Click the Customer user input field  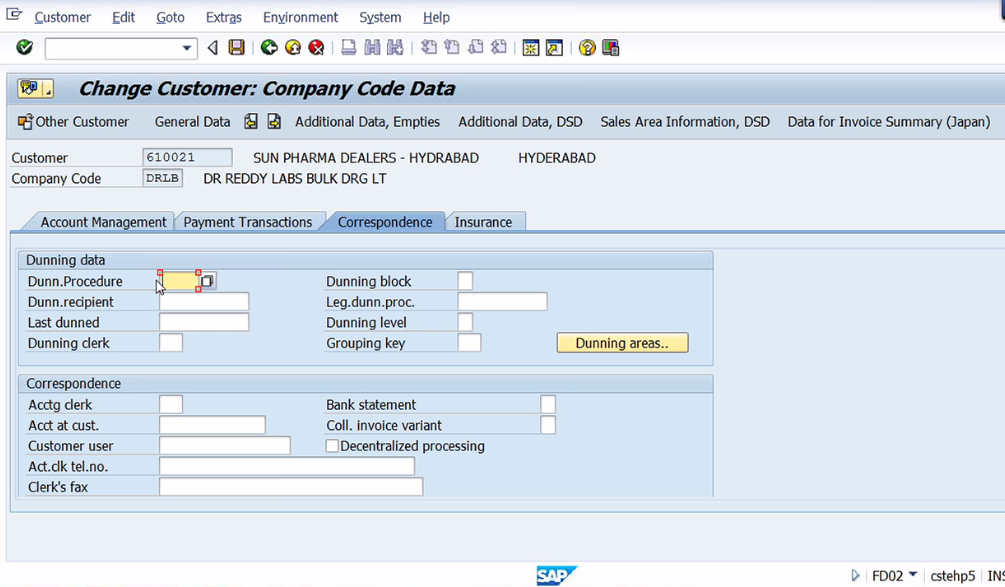(x=225, y=445)
